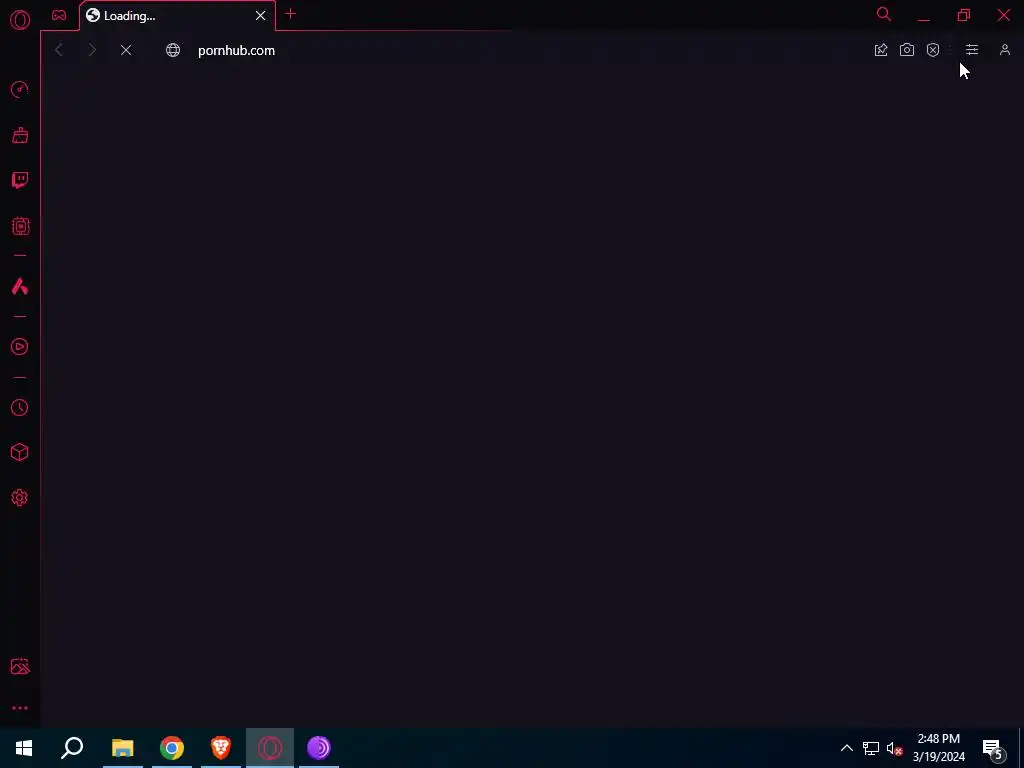The image size is (1024, 768).
Task: Click the globe site info icon
Action: click(173, 50)
